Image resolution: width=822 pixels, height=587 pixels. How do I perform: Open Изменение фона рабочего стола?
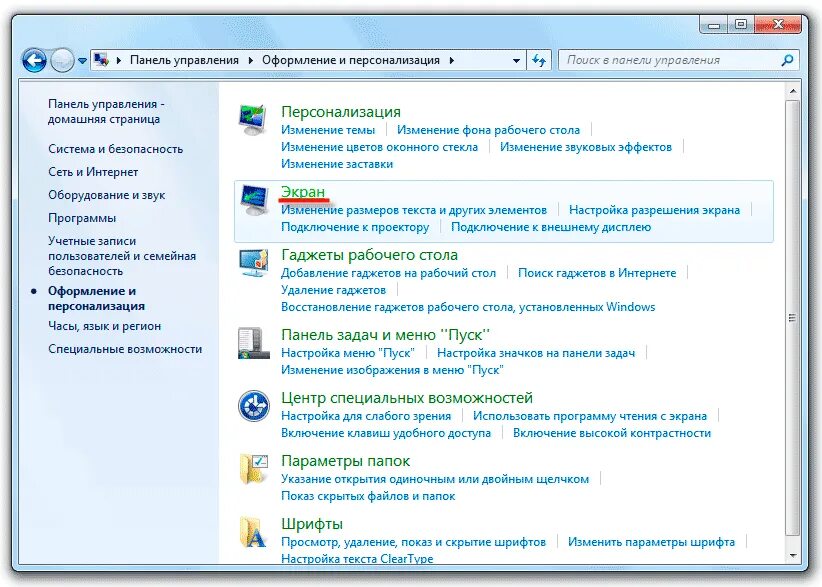pyautogui.click(x=488, y=130)
